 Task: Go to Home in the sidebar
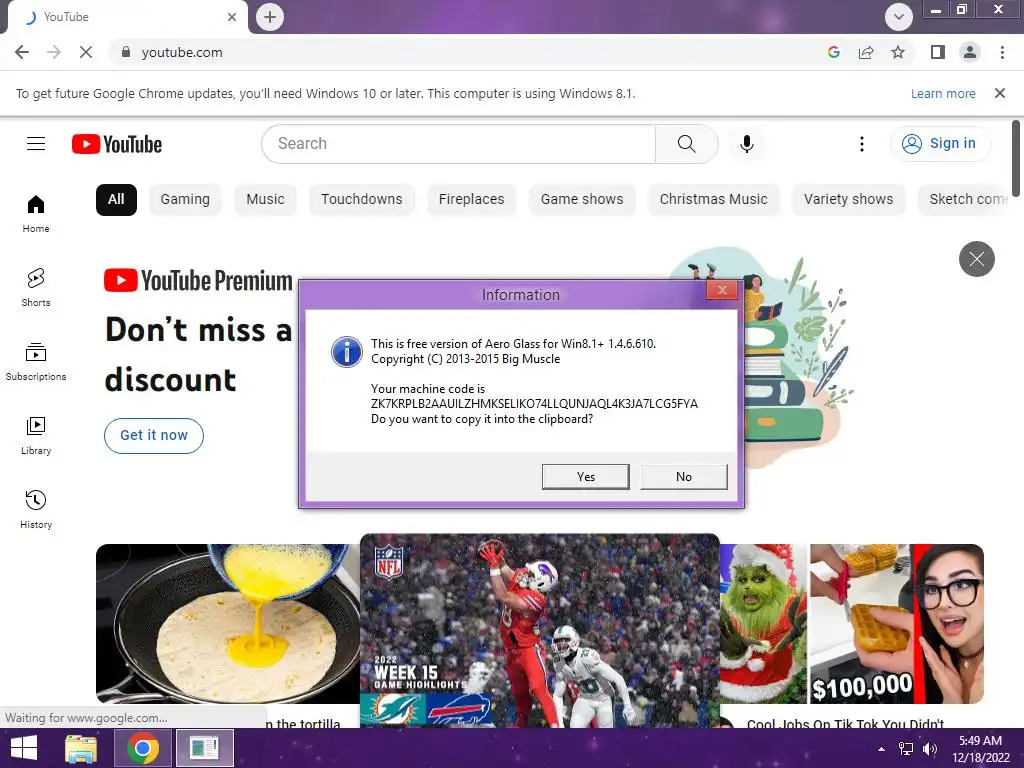pos(36,214)
